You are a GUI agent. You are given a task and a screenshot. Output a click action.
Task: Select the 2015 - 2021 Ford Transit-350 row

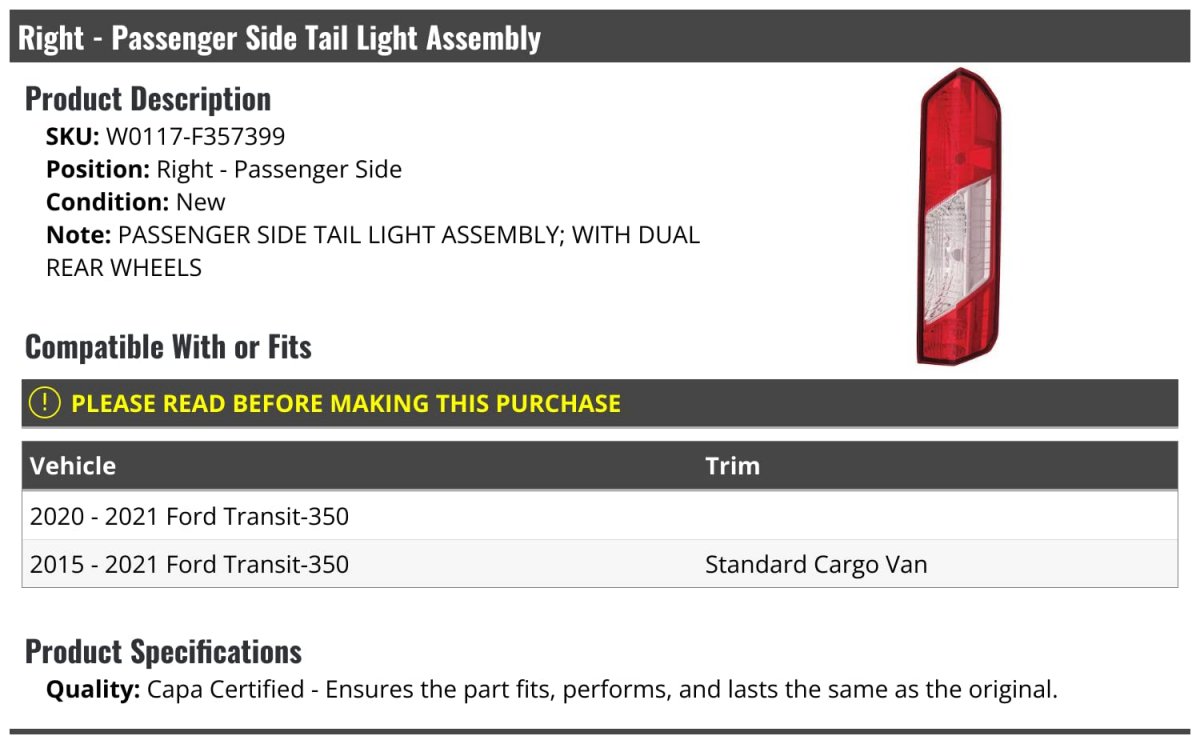[190, 564]
